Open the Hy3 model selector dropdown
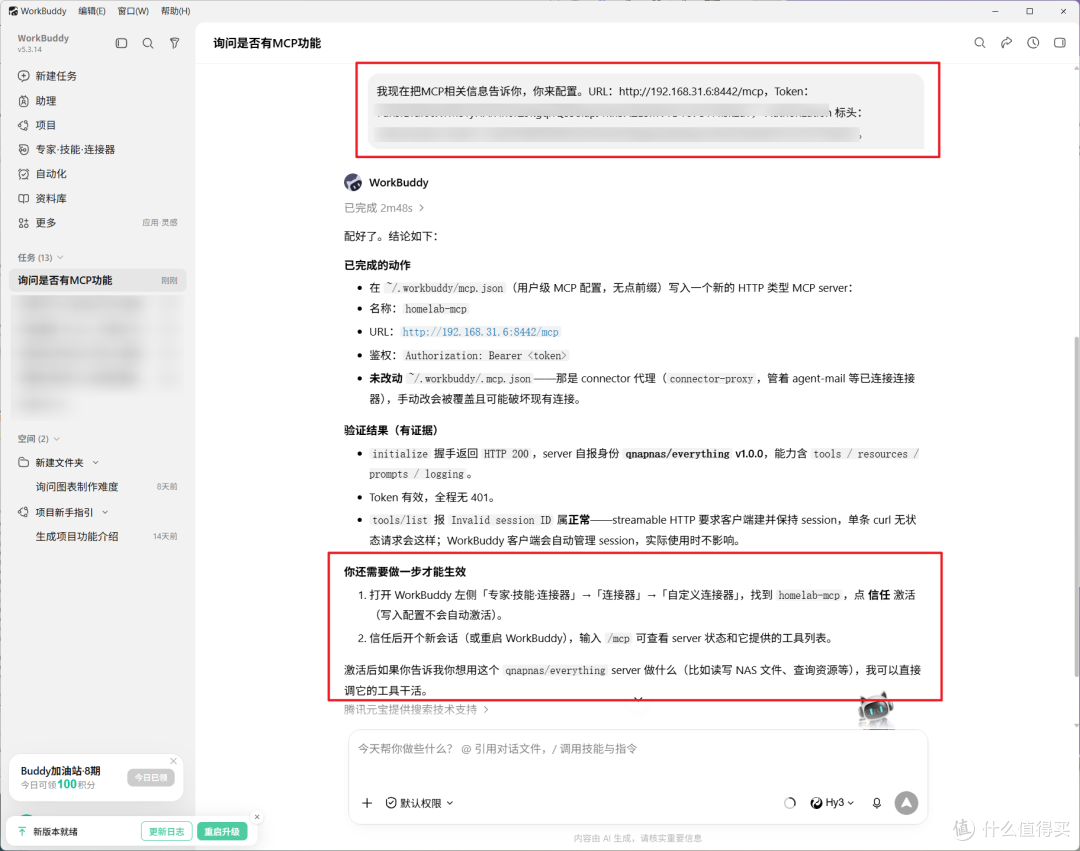The image size is (1080, 851). (832, 803)
